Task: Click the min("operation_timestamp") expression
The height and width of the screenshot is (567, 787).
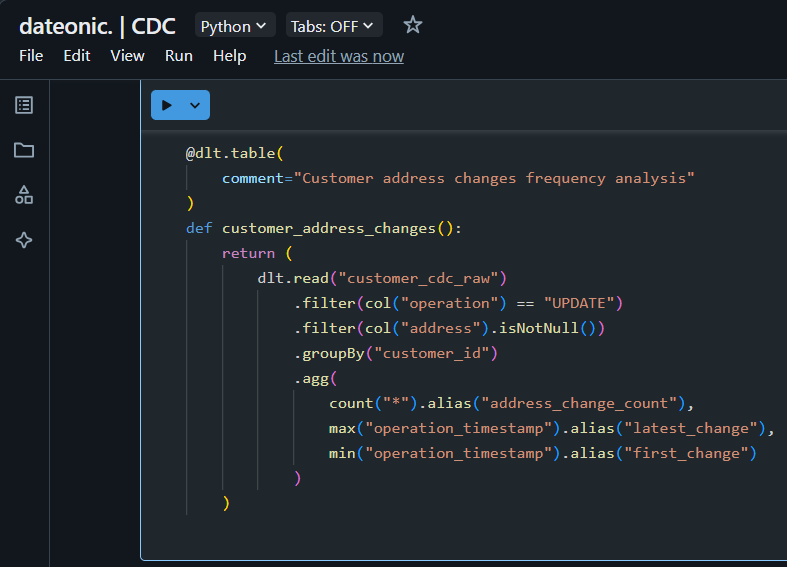Action: coord(444,454)
